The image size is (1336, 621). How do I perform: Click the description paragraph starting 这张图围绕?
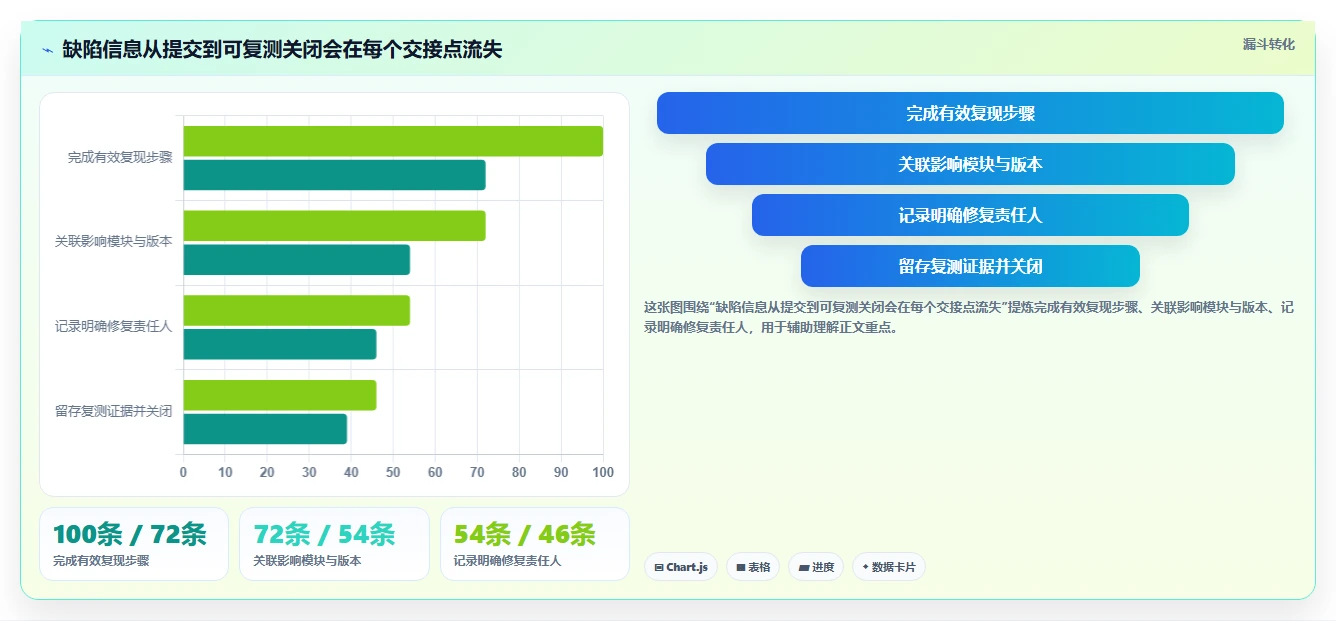click(969, 317)
